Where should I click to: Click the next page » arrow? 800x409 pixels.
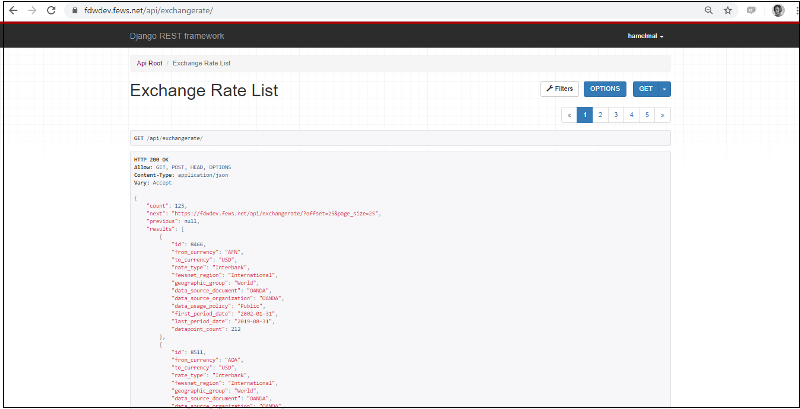point(662,115)
